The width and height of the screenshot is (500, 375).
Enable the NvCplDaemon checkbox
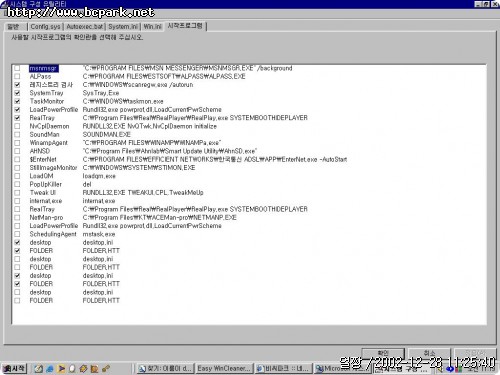tap(17, 126)
